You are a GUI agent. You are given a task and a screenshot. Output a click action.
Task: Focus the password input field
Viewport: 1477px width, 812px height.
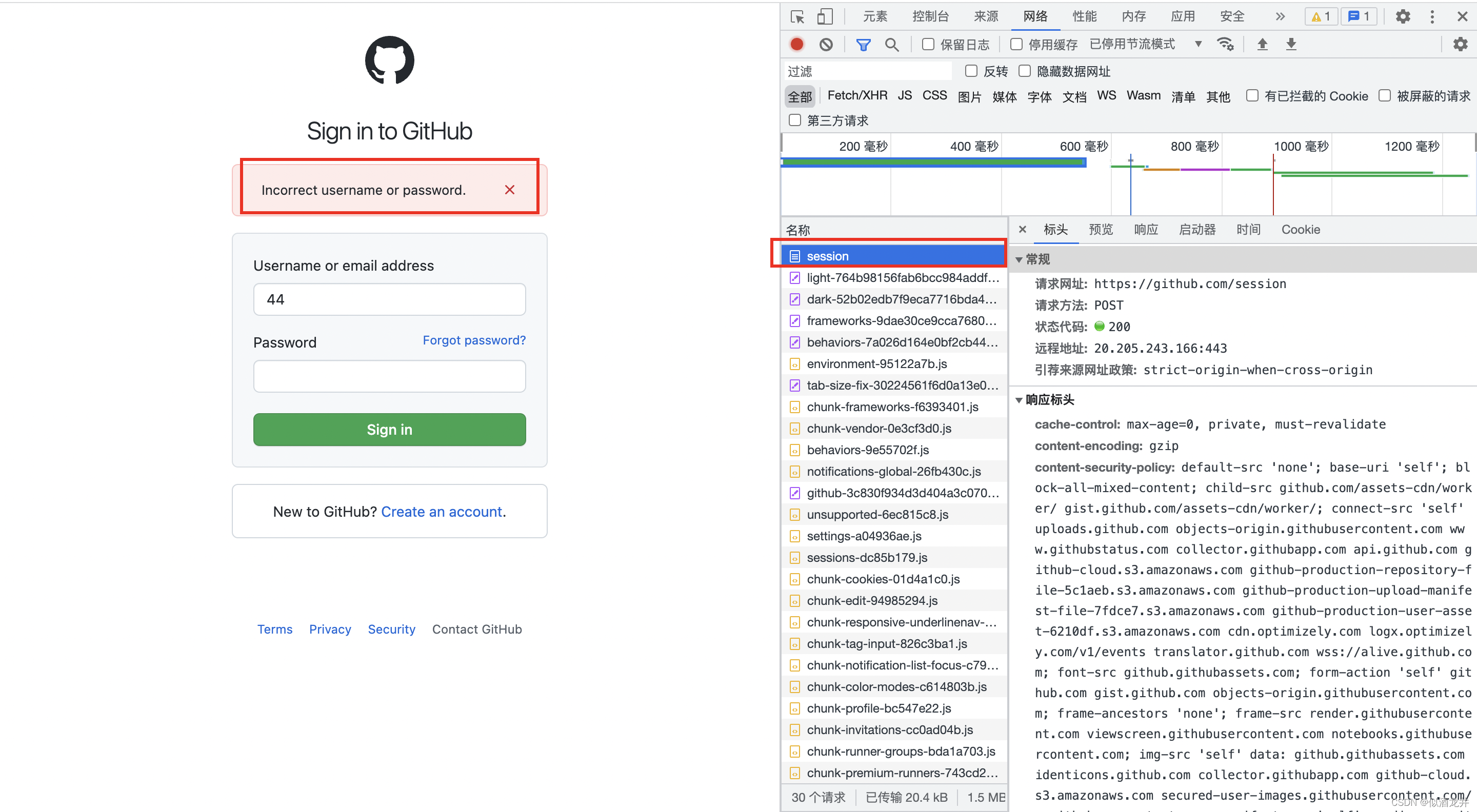tap(389, 376)
